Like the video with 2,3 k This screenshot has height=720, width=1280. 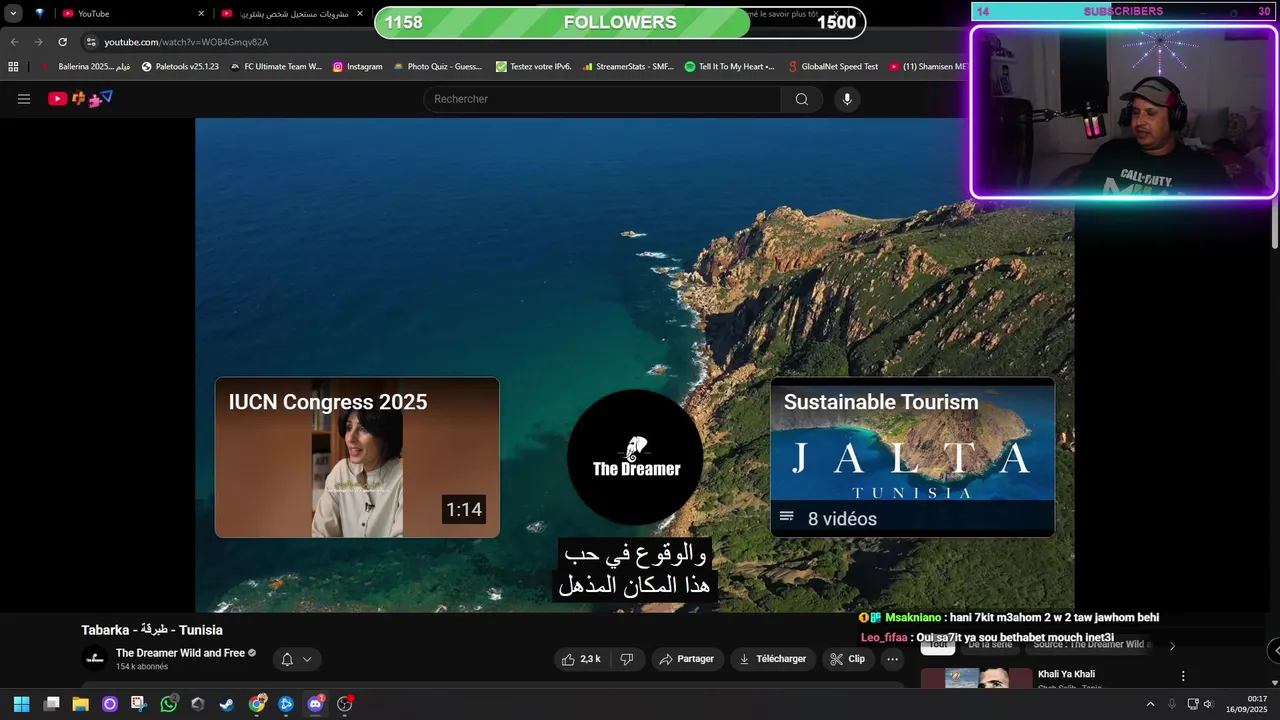pyautogui.click(x=581, y=659)
